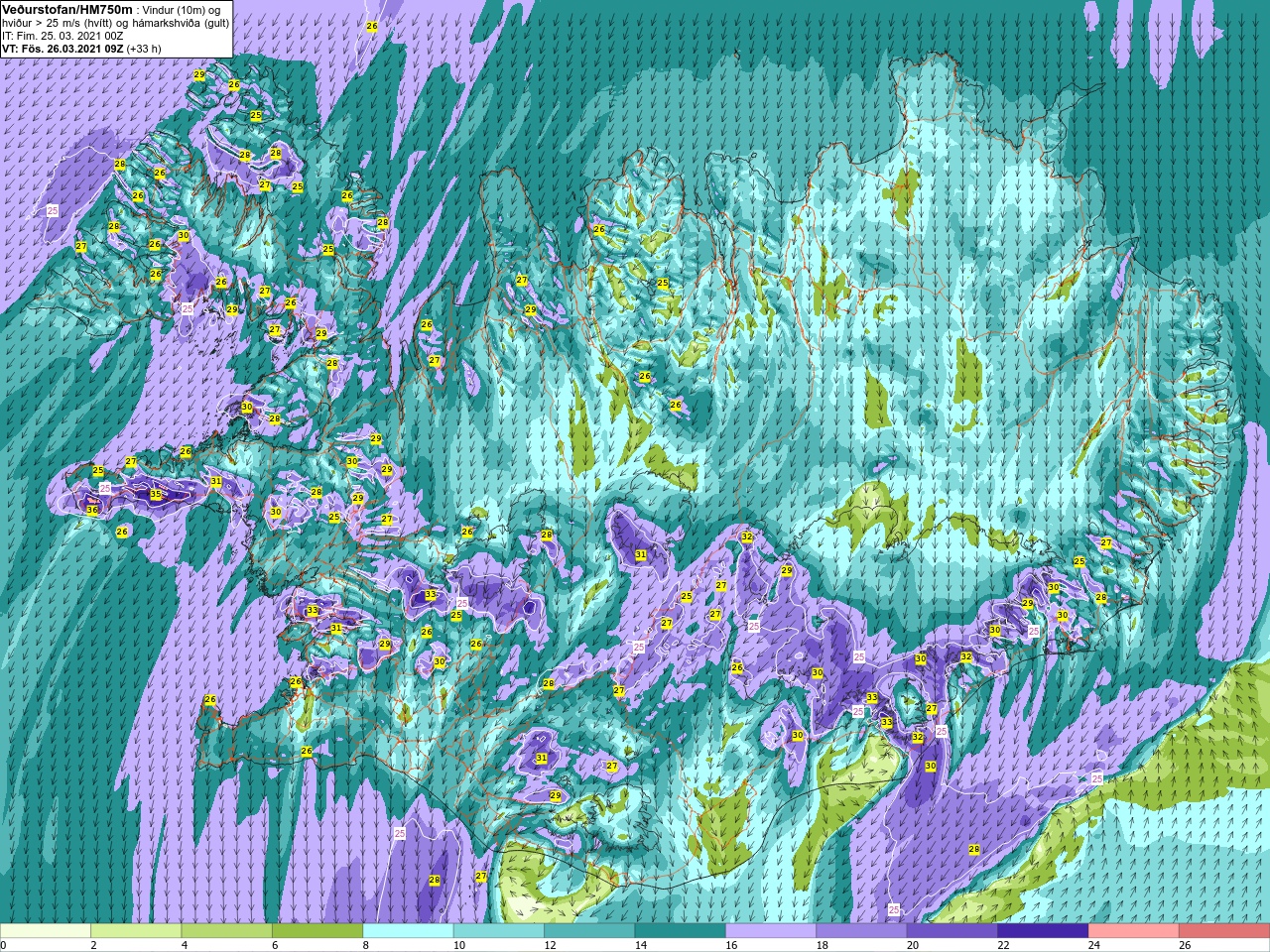The image size is (1270, 952).
Task: Select the dark teal 14–16 legend swatch
Action: [x=680, y=931]
